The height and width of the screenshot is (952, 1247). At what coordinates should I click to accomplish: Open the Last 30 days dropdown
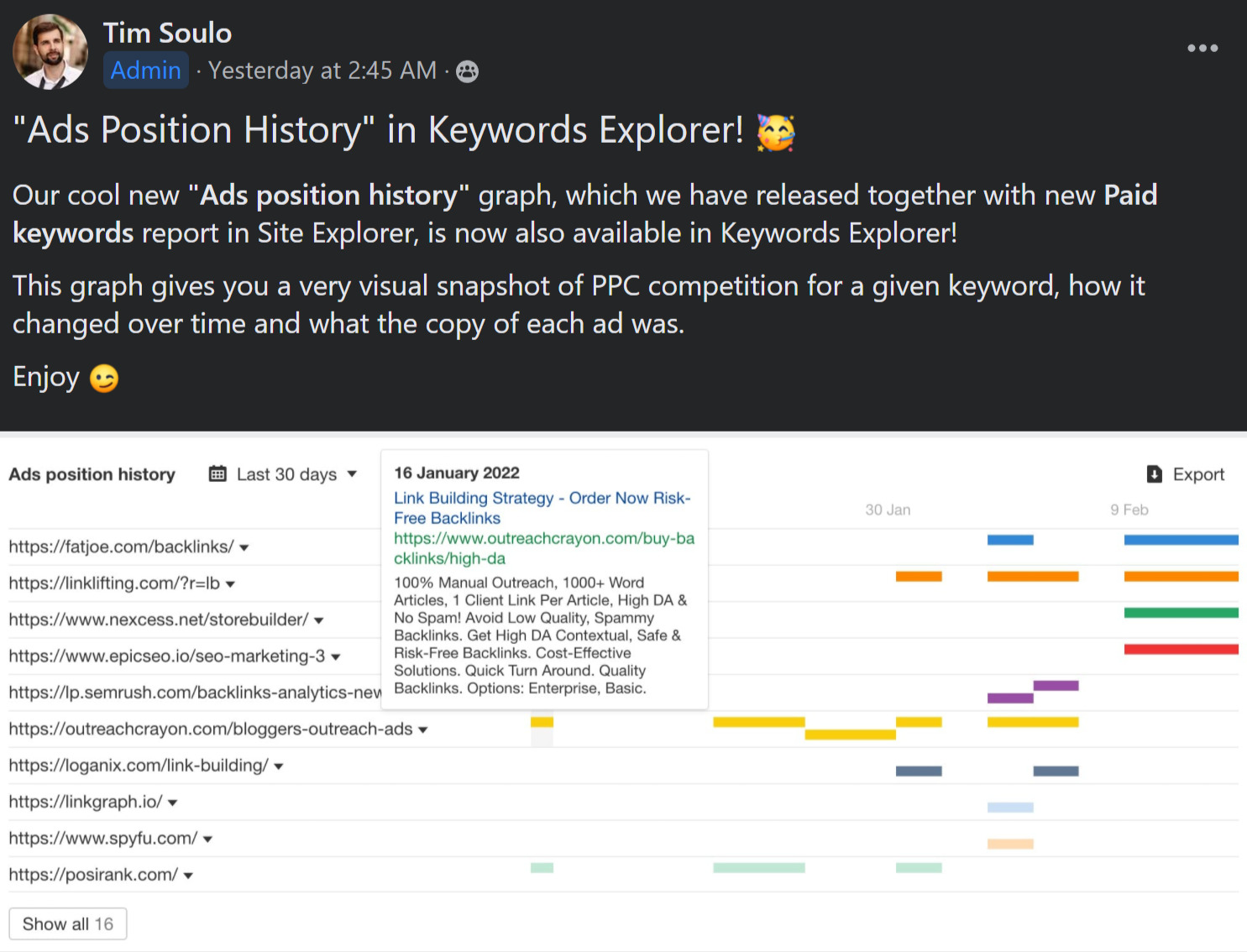click(290, 473)
